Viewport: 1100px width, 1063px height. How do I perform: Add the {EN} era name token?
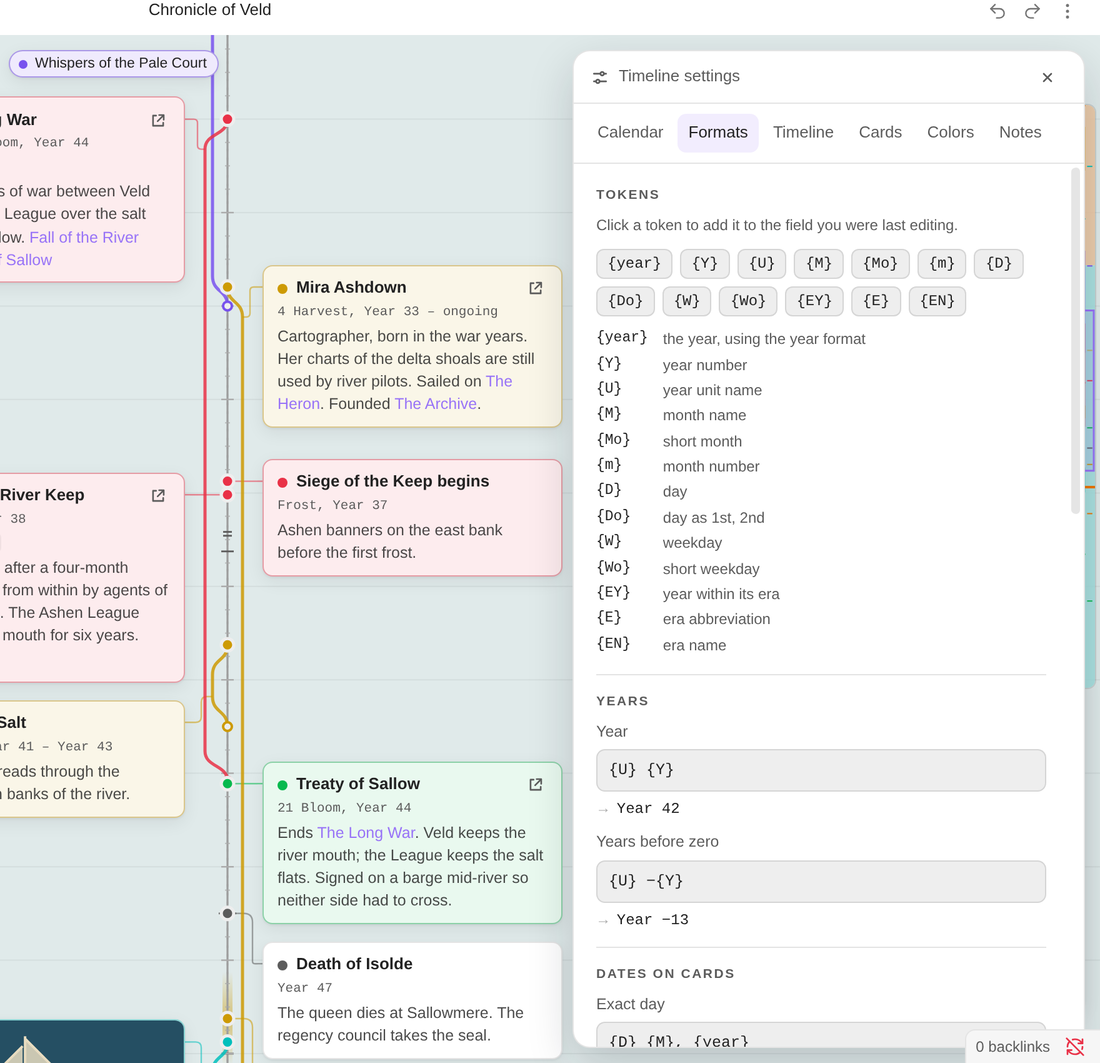pyautogui.click(x=937, y=302)
